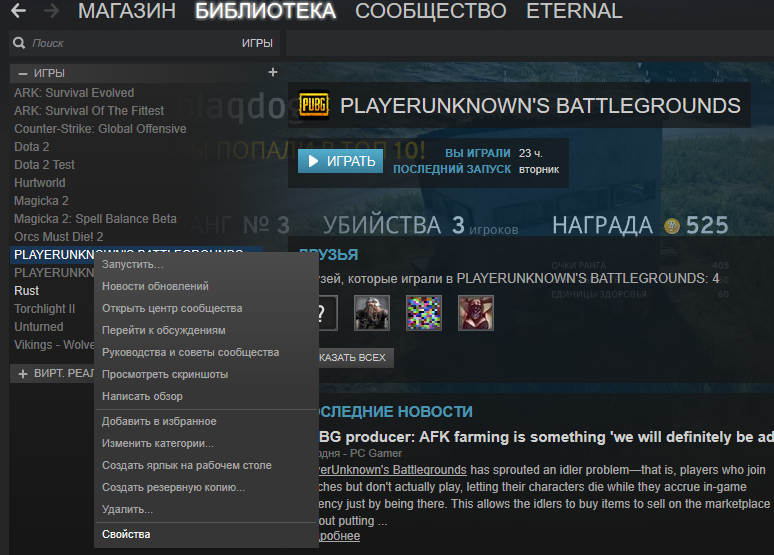Collapse the ИГРЫ games category
774x555 pixels.
click(x=23, y=73)
